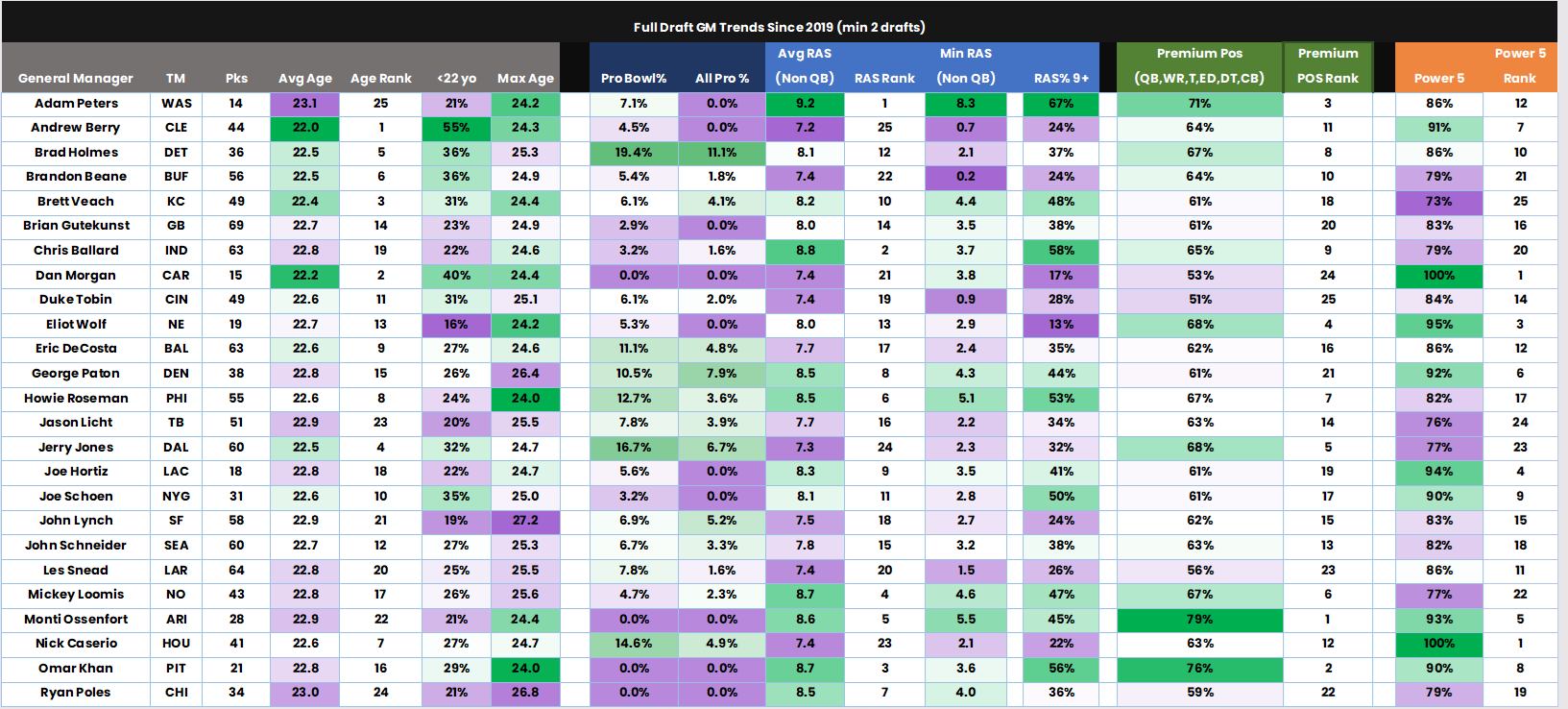Select the Adam Peters name cell
This screenshot has height=709, width=1568.
point(76,103)
